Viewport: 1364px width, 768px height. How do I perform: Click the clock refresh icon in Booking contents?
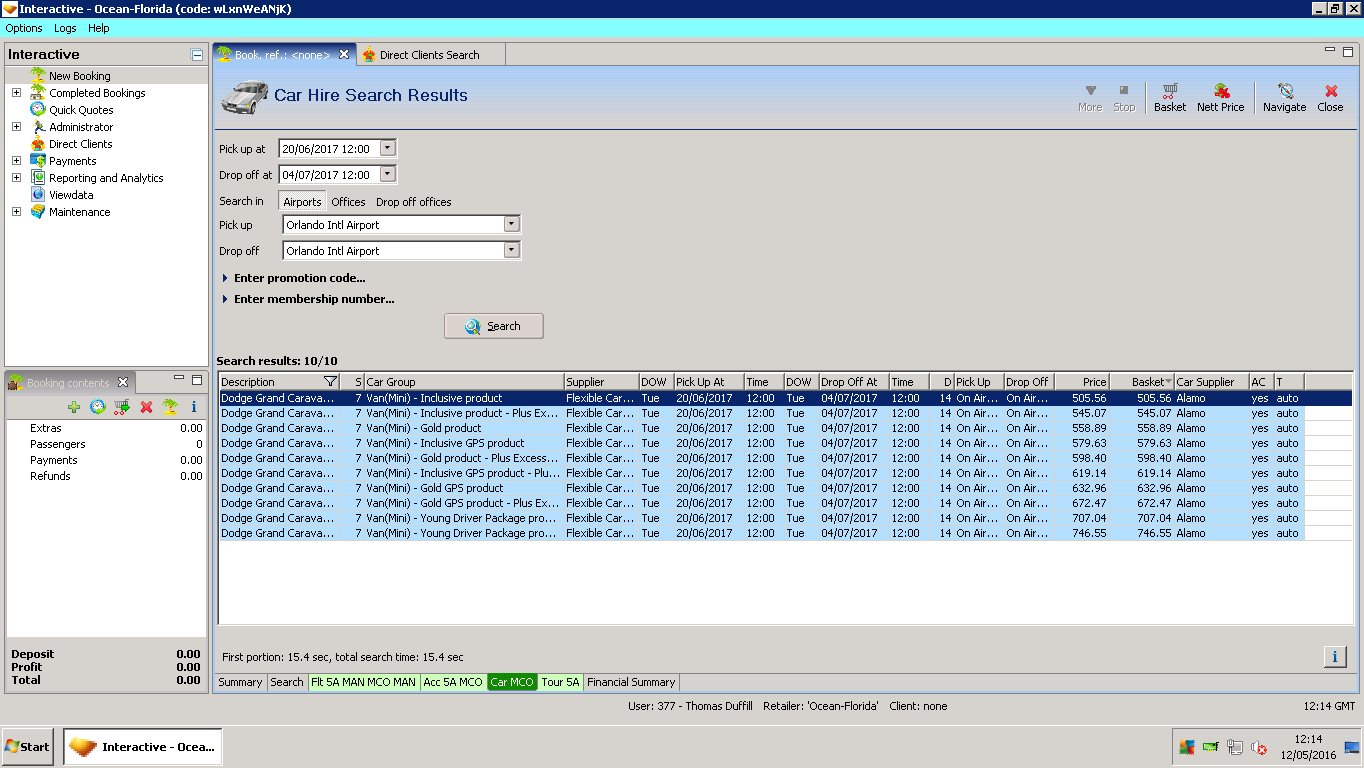pos(98,407)
